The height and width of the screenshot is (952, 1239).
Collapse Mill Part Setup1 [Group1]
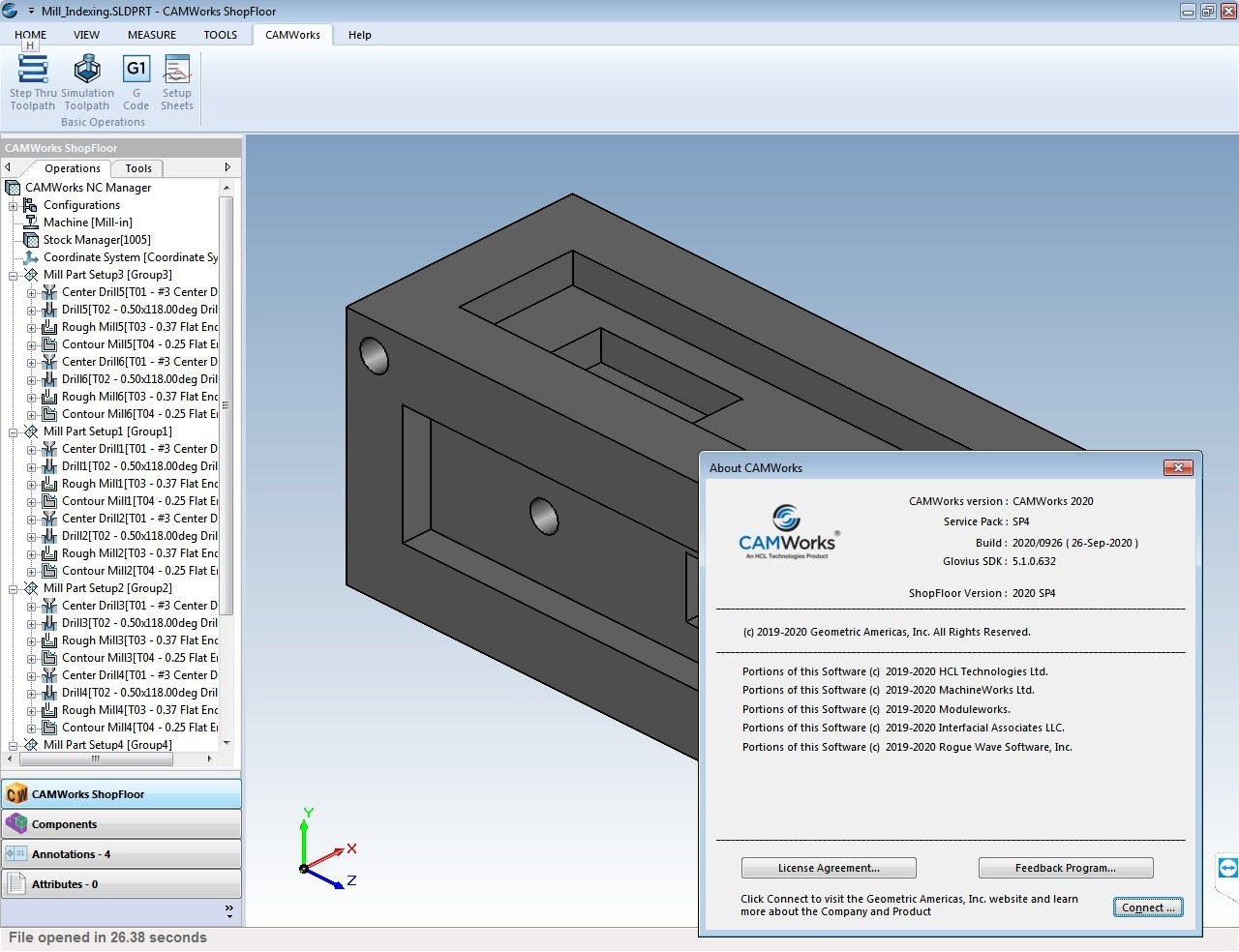coord(13,432)
